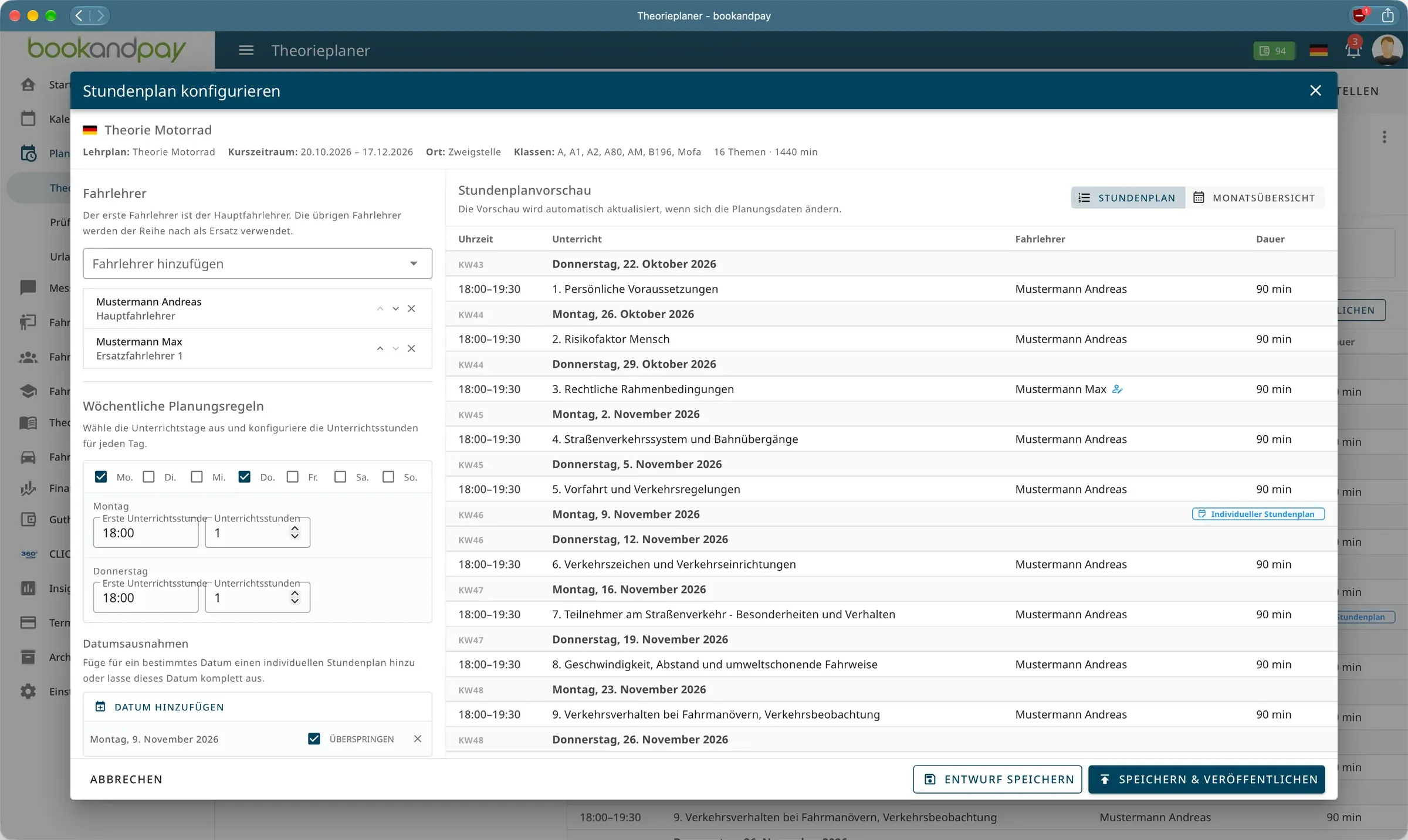Move Mustermann Max up in order
This screenshot has height=840, width=1408.
point(380,348)
